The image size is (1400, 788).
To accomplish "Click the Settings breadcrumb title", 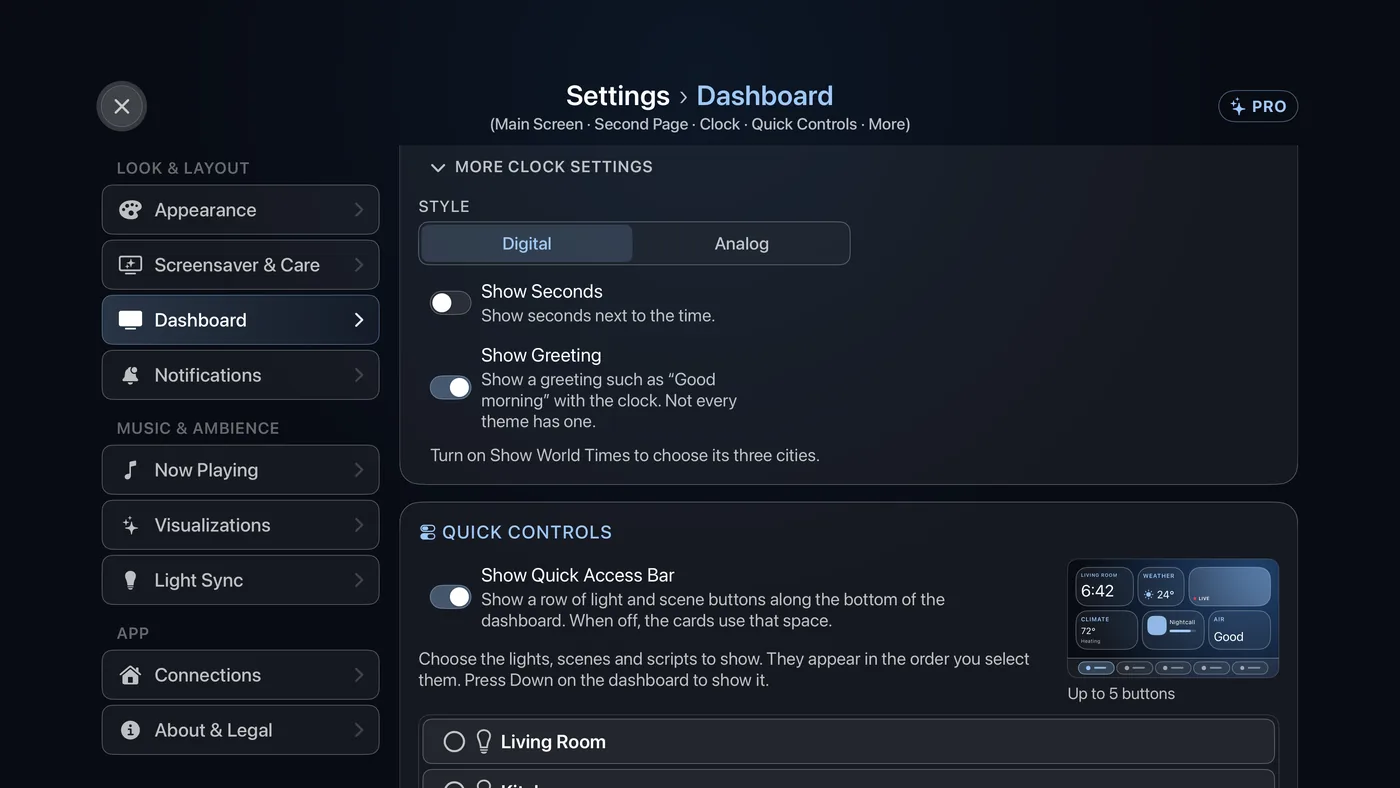I will click(x=618, y=96).
